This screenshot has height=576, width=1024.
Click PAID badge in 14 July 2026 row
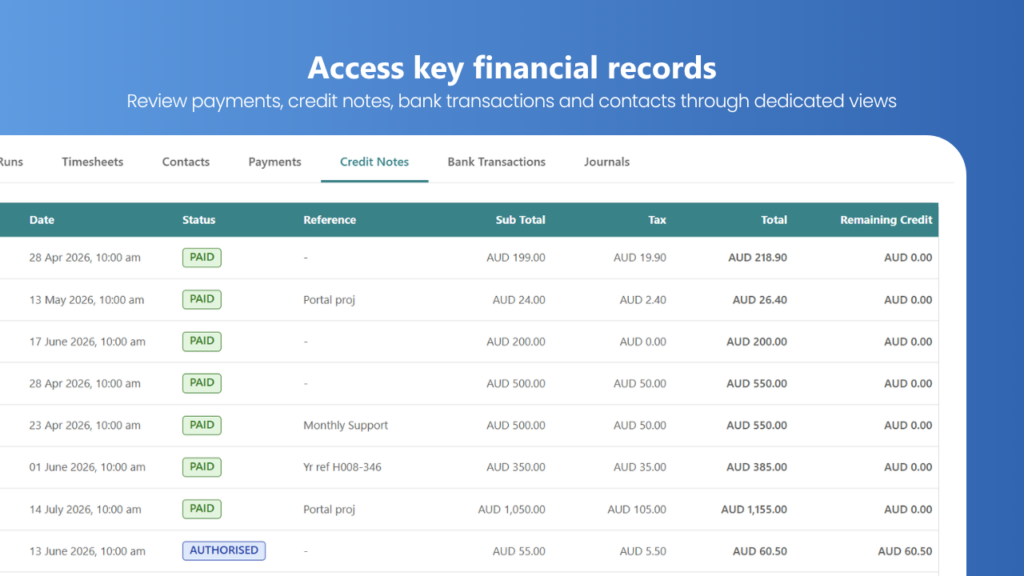[202, 509]
